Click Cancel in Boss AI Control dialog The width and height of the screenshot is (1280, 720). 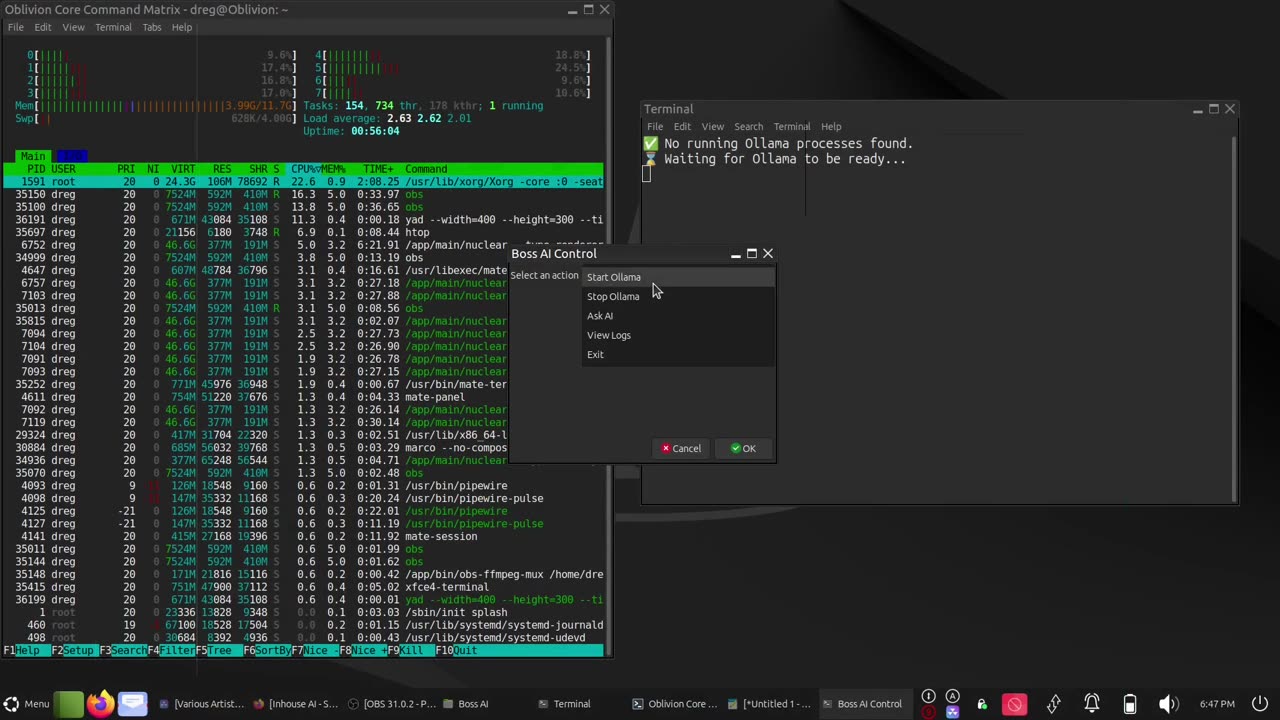[x=681, y=448]
